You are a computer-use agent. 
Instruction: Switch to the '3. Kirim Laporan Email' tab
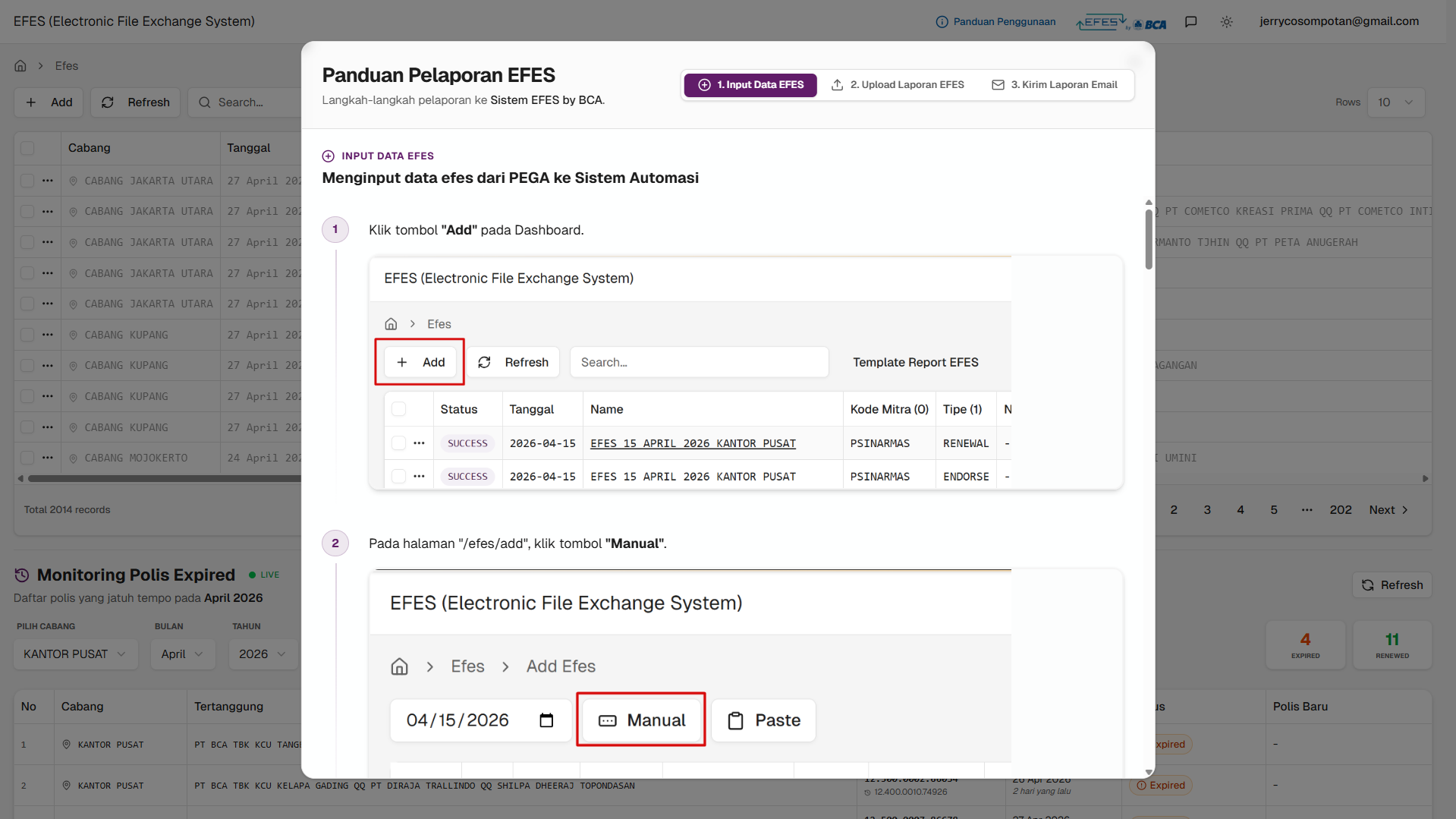(x=1055, y=85)
